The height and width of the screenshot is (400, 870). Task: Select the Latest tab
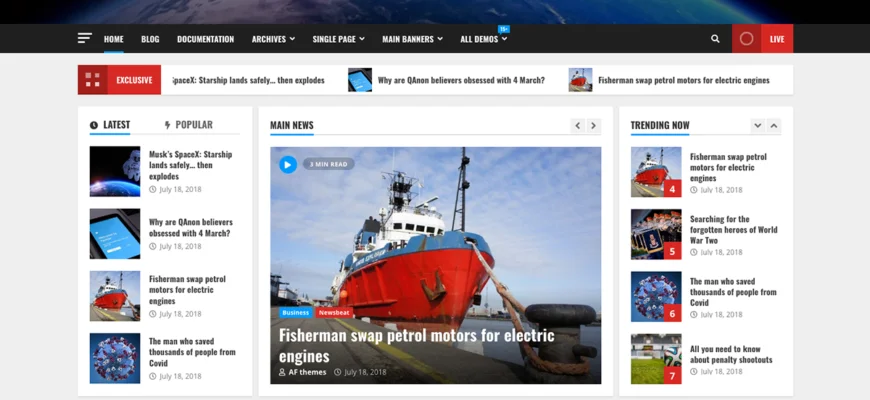(x=110, y=125)
